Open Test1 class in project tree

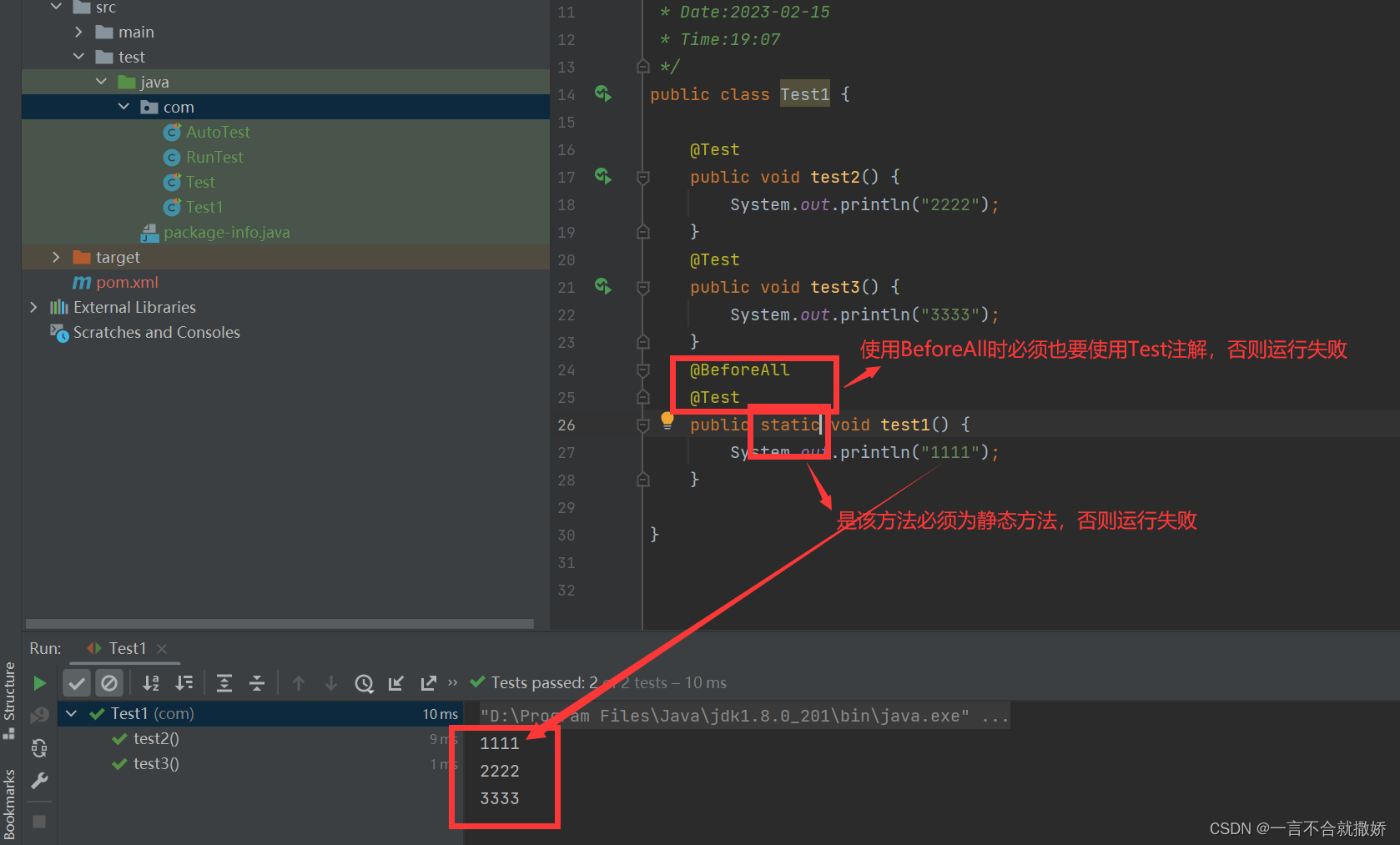204,207
